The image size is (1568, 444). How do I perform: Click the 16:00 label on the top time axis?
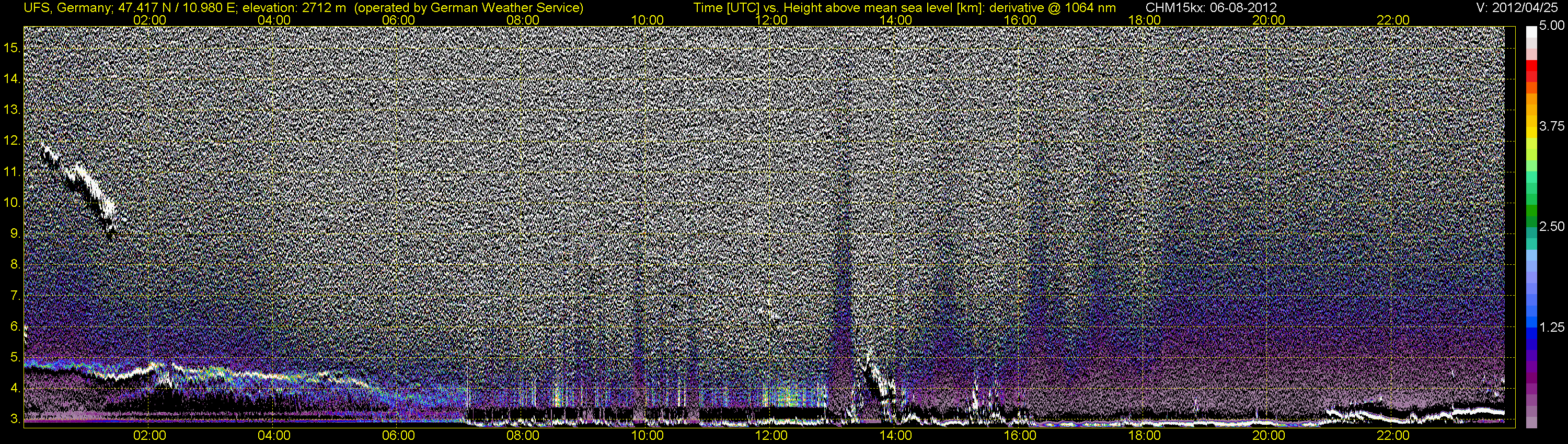[x=1020, y=20]
